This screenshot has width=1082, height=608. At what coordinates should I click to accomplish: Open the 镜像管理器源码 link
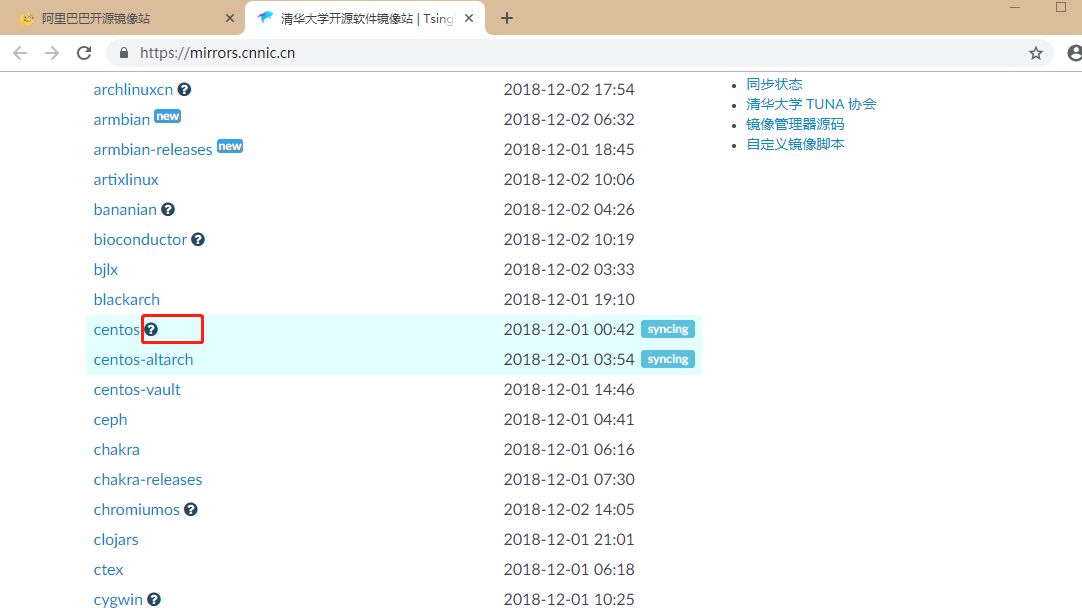pyautogui.click(x=795, y=124)
